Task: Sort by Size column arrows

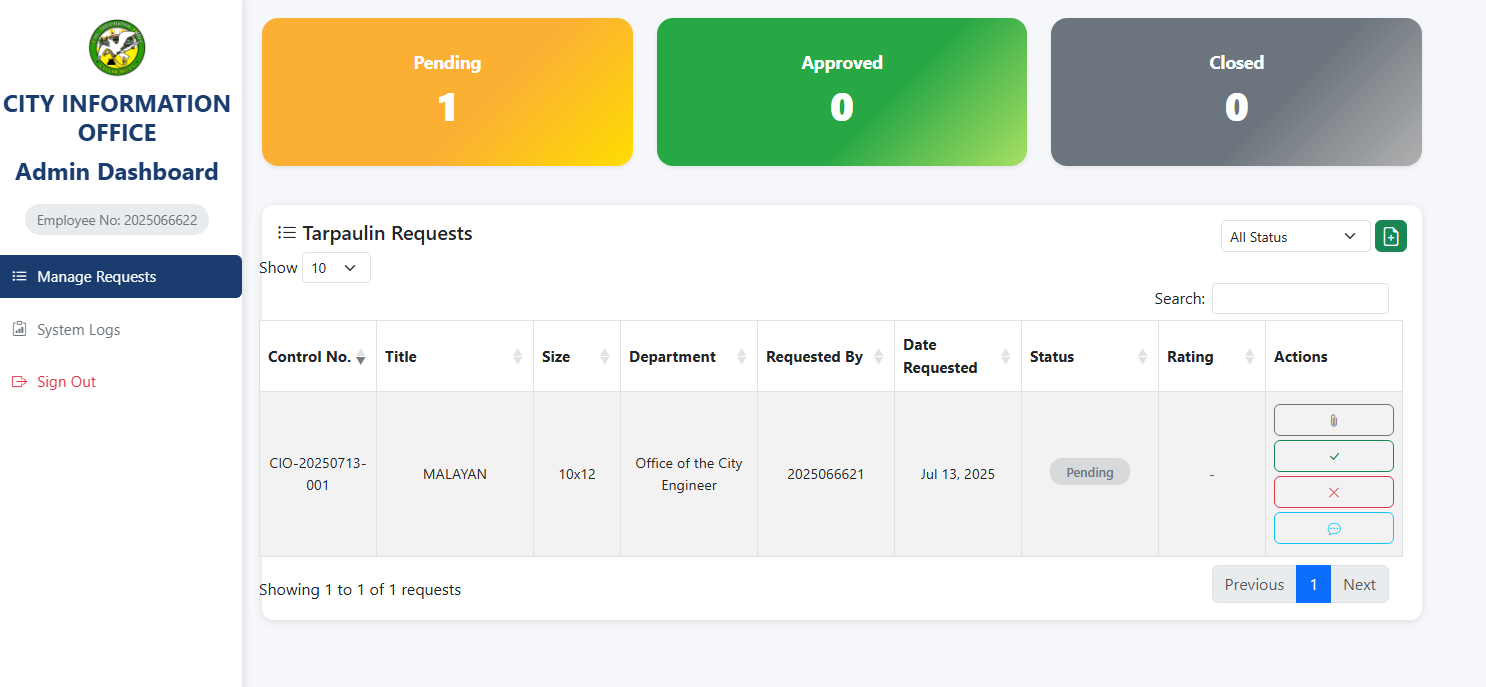Action: [604, 356]
